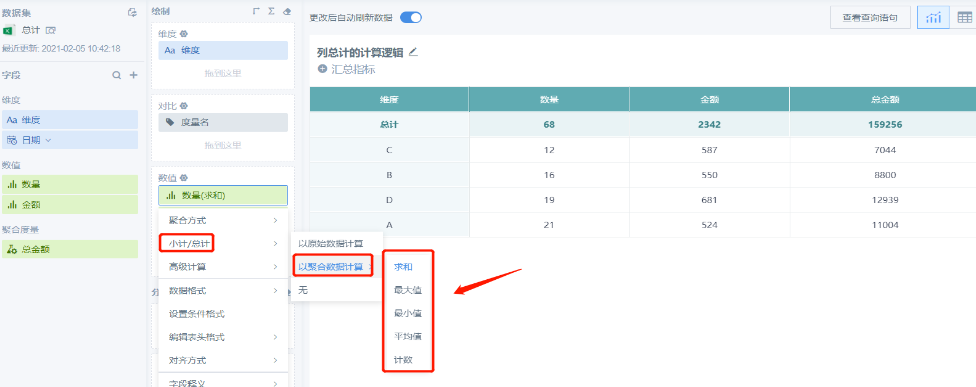Select 维度 field in the fields list
The image size is (976, 387).
pyautogui.click(x=69, y=120)
